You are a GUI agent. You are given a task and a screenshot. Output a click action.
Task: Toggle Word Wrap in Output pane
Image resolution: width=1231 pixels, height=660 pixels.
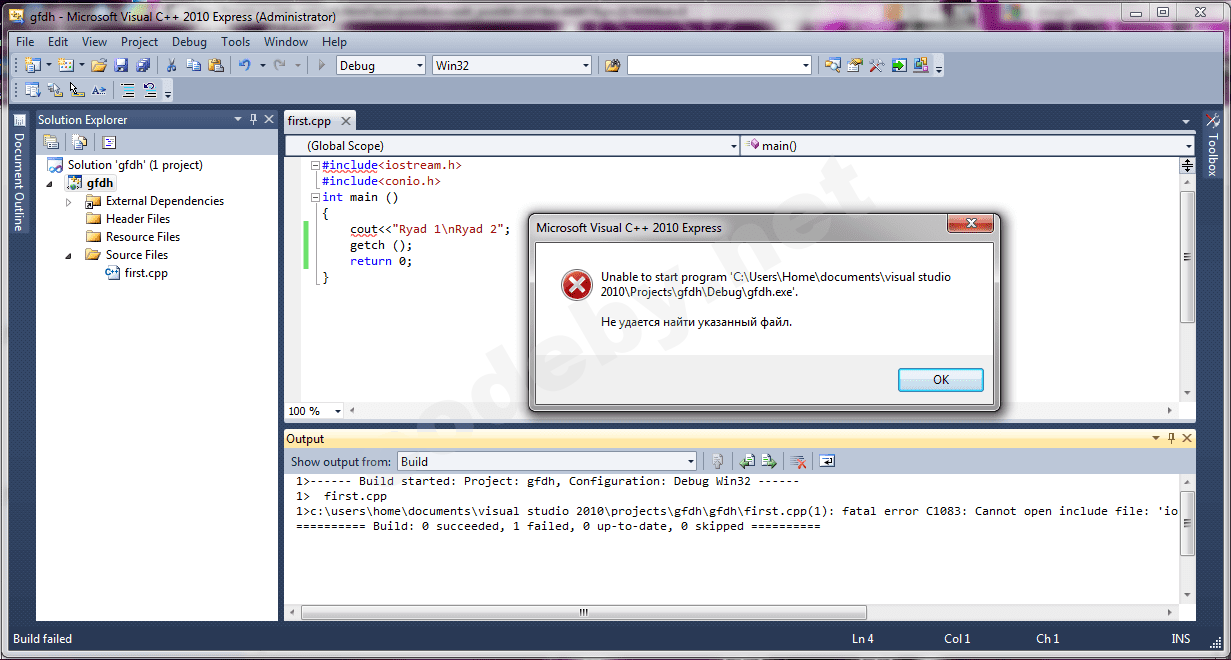point(827,461)
